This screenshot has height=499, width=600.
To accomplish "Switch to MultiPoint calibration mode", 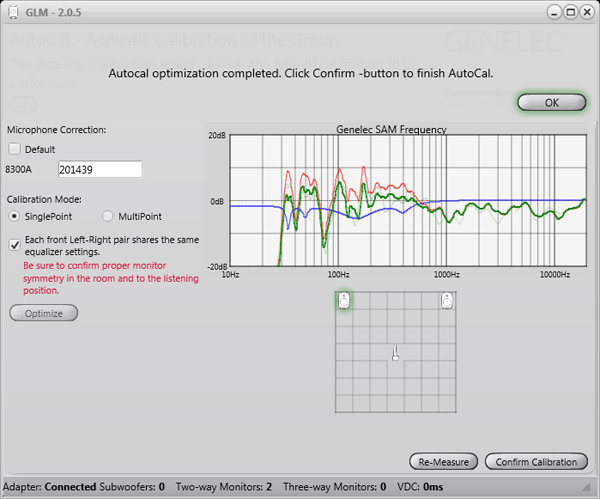I will [109, 216].
